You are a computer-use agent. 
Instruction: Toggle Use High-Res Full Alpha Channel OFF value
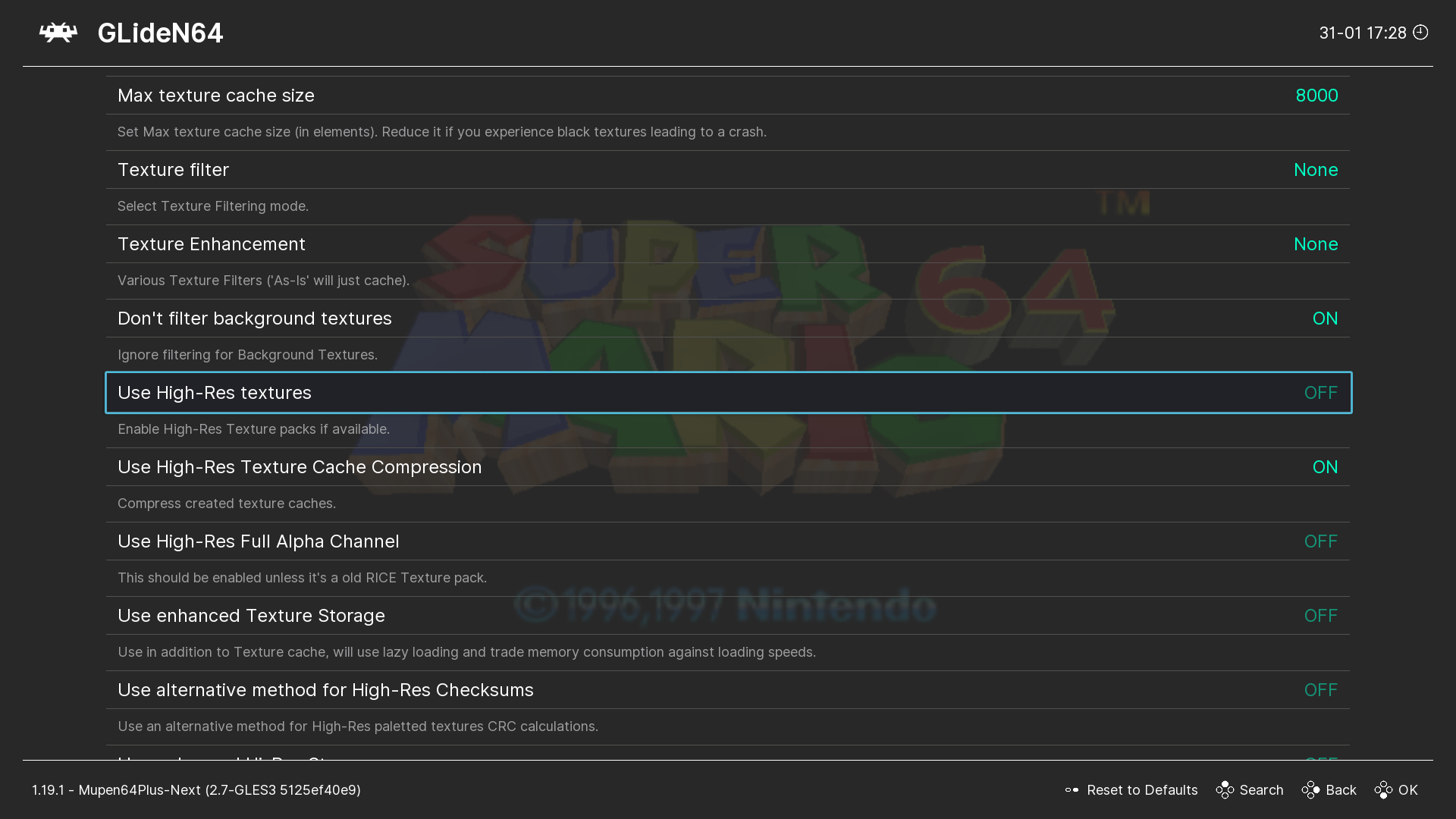(x=1320, y=541)
